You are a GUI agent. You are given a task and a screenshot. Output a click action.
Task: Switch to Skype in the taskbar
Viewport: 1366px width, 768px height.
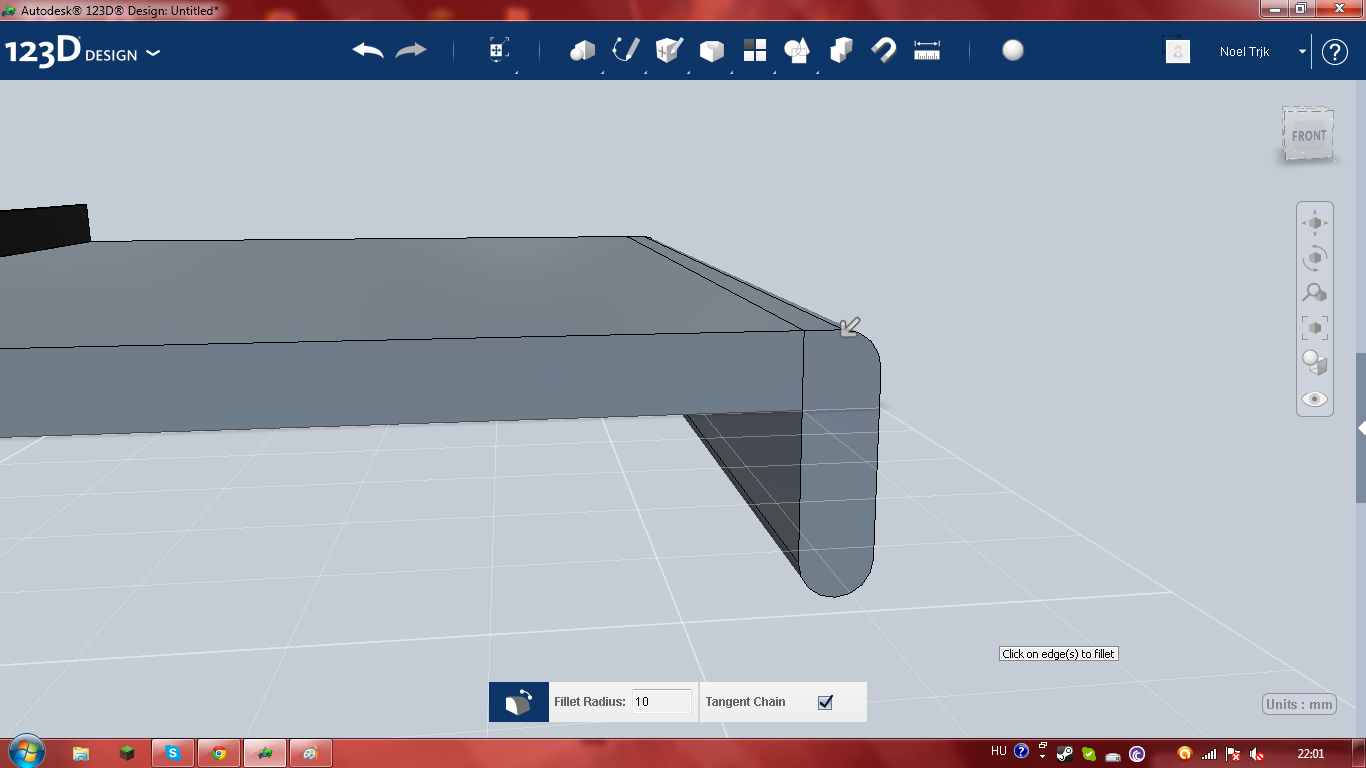[x=173, y=753]
